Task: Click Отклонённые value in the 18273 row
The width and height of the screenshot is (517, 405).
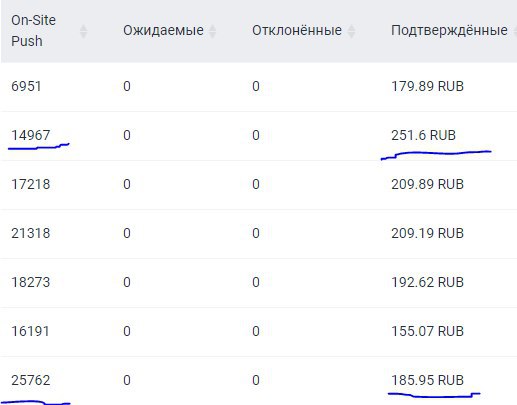Action: click(256, 282)
